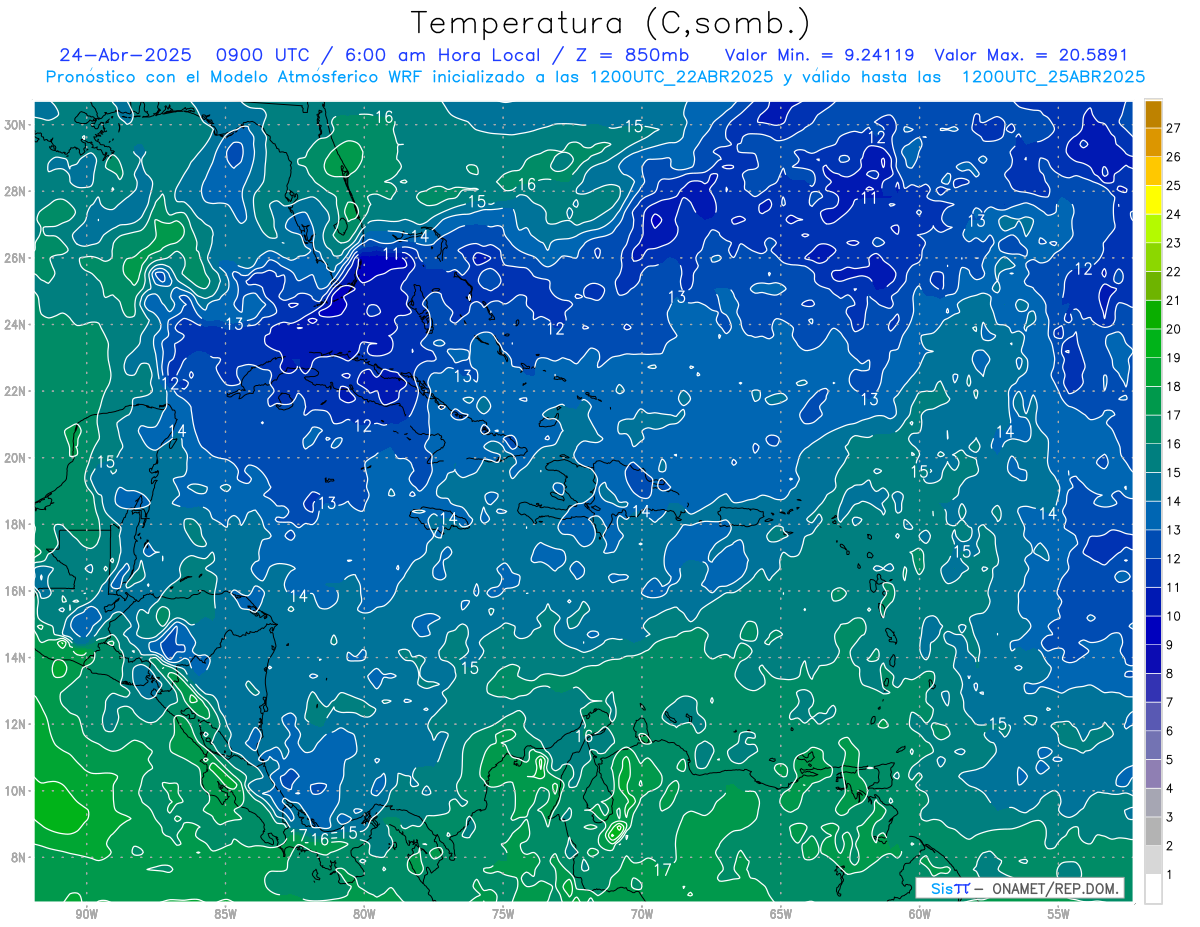Click the "60W" longitude axis label
1200x927 pixels.
(920, 915)
